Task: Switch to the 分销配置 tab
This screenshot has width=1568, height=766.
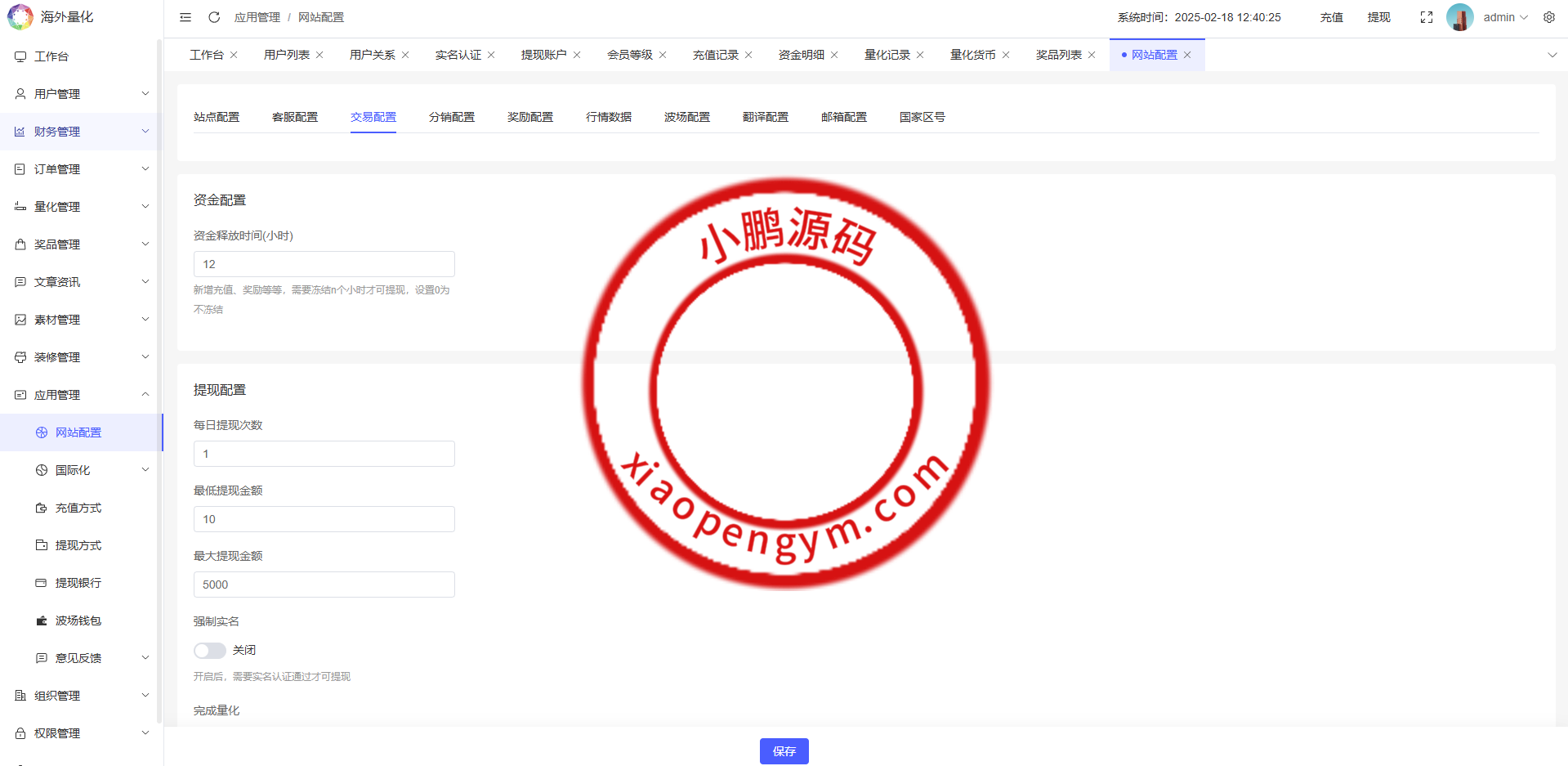Action: tap(451, 117)
